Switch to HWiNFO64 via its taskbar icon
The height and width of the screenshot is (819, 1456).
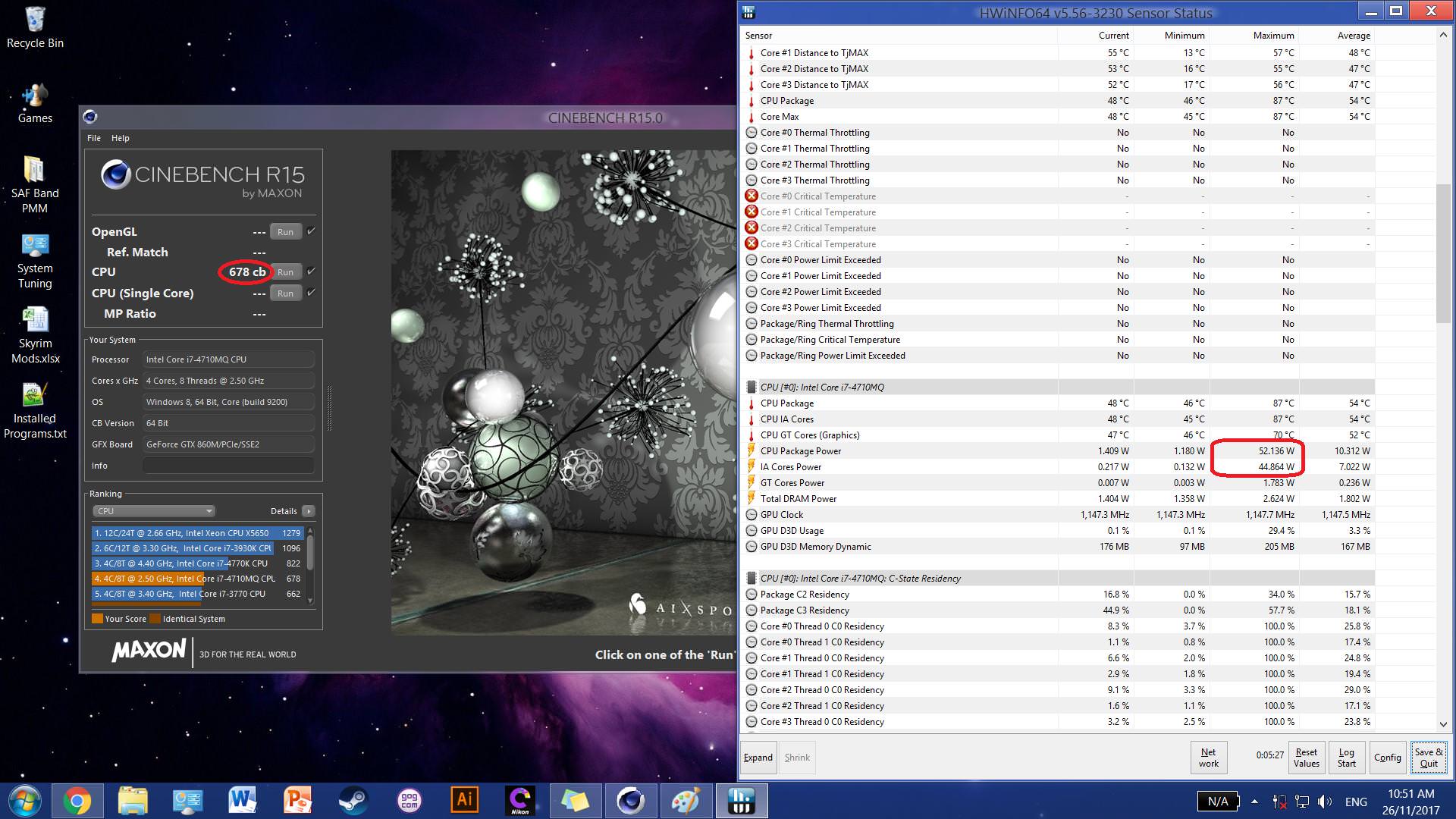coord(741,801)
